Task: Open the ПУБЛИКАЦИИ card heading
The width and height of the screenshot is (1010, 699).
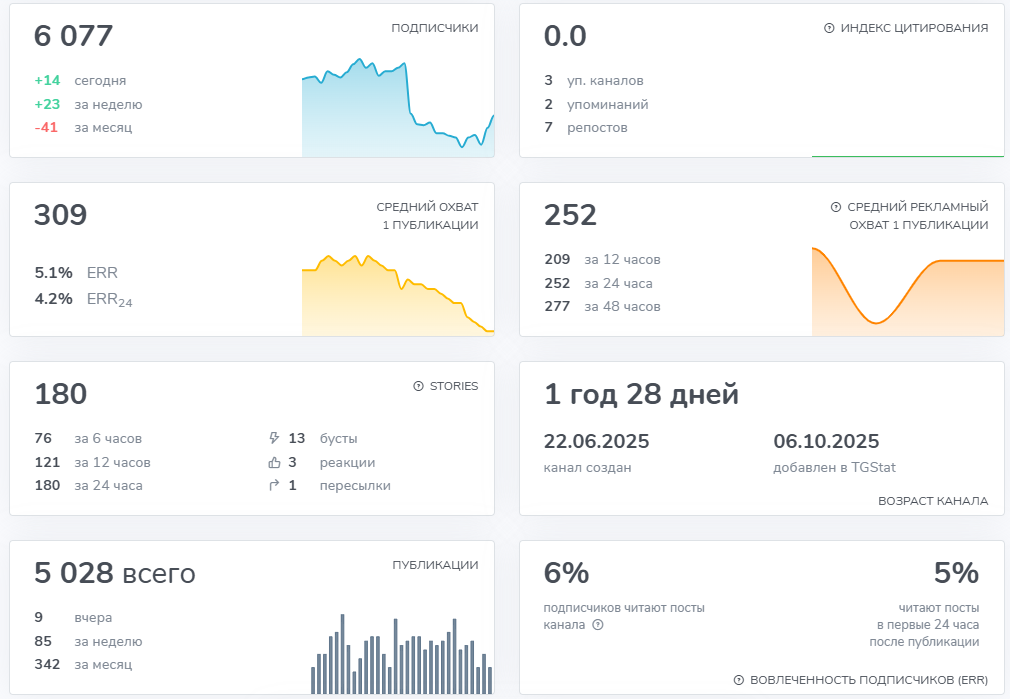Action: coord(435,565)
